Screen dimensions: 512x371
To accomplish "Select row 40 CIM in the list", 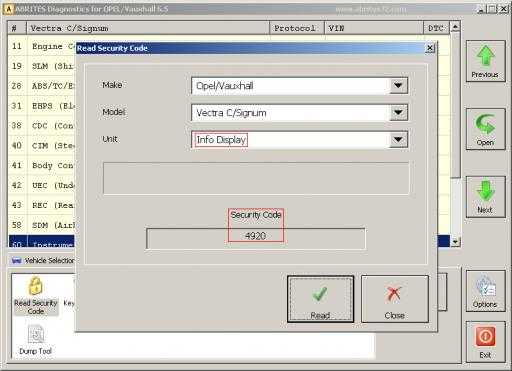I will click(42, 146).
